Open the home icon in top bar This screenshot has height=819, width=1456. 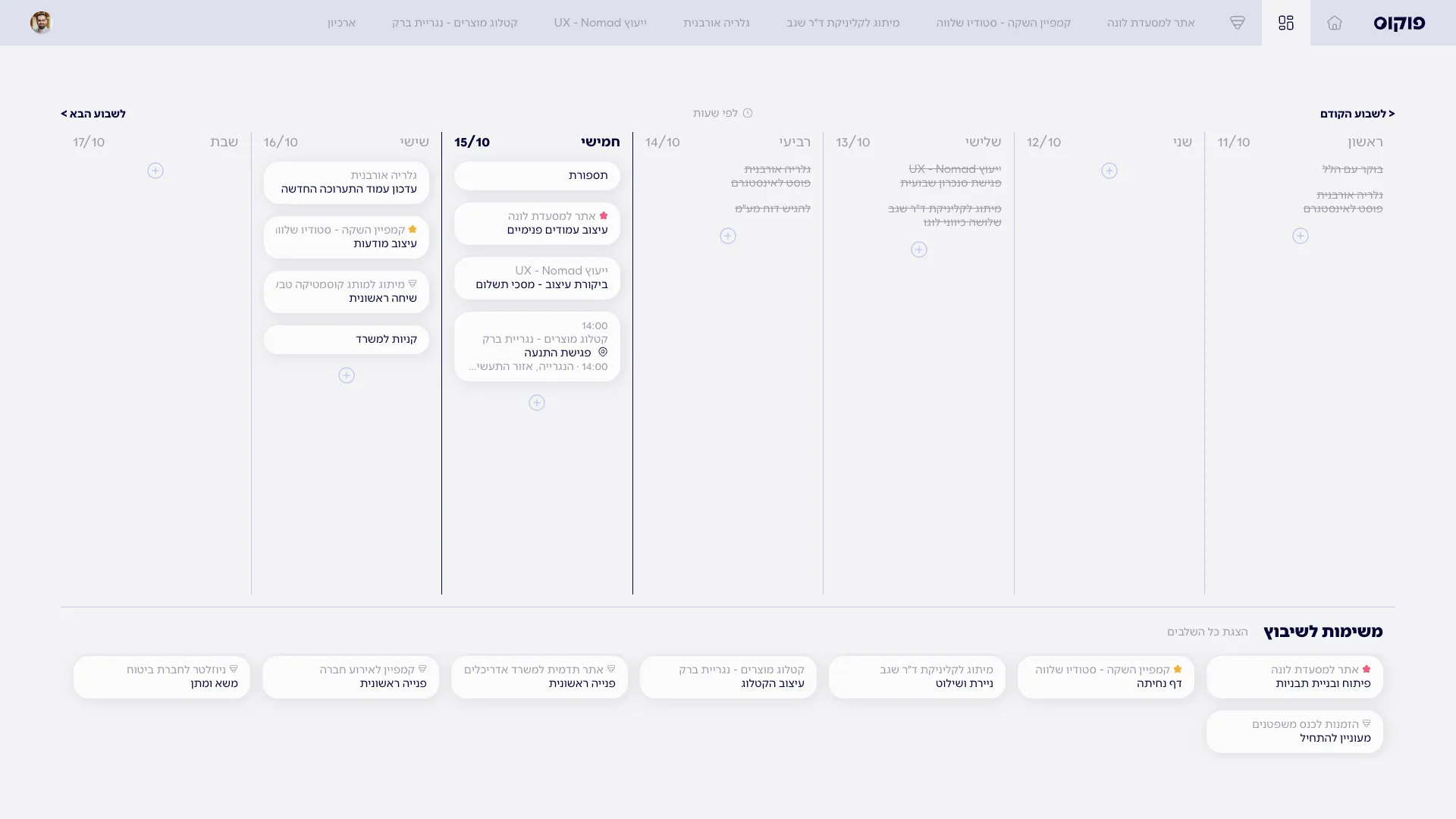[x=1334, y=23]
